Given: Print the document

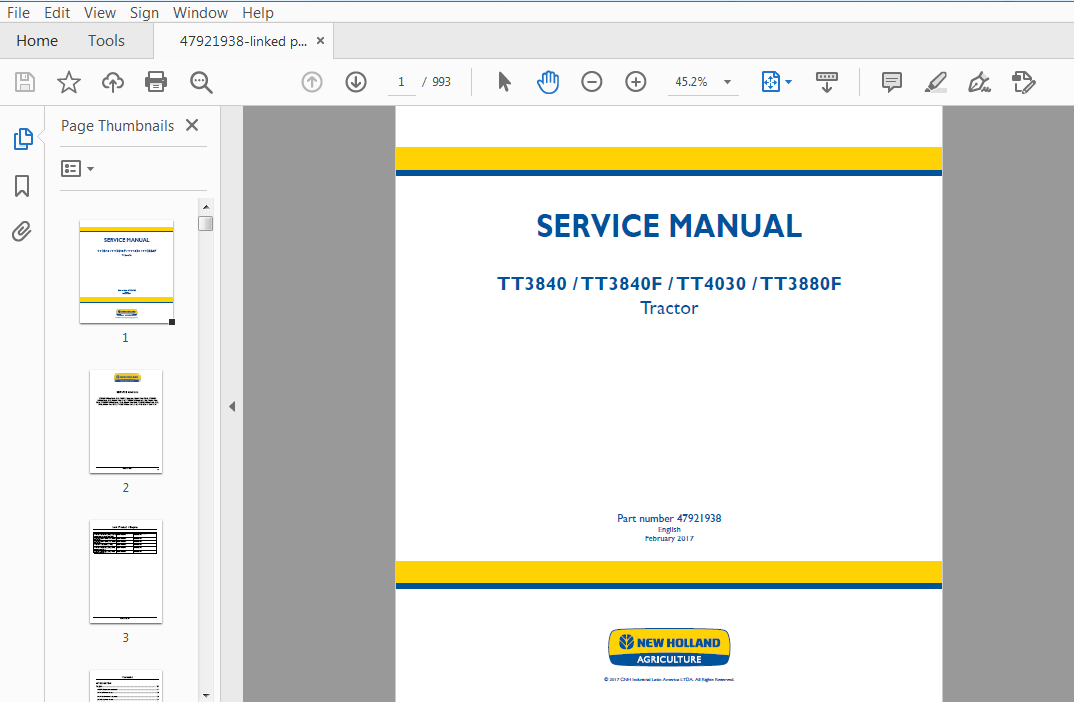Looking at the screenshot, I should 156,82.
